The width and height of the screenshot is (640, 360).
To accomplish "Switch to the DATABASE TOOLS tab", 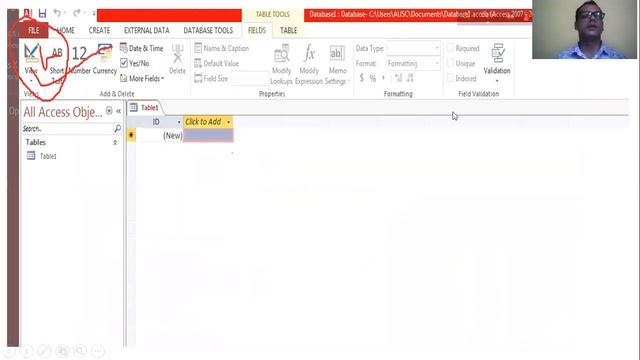I will coord(208,30).
